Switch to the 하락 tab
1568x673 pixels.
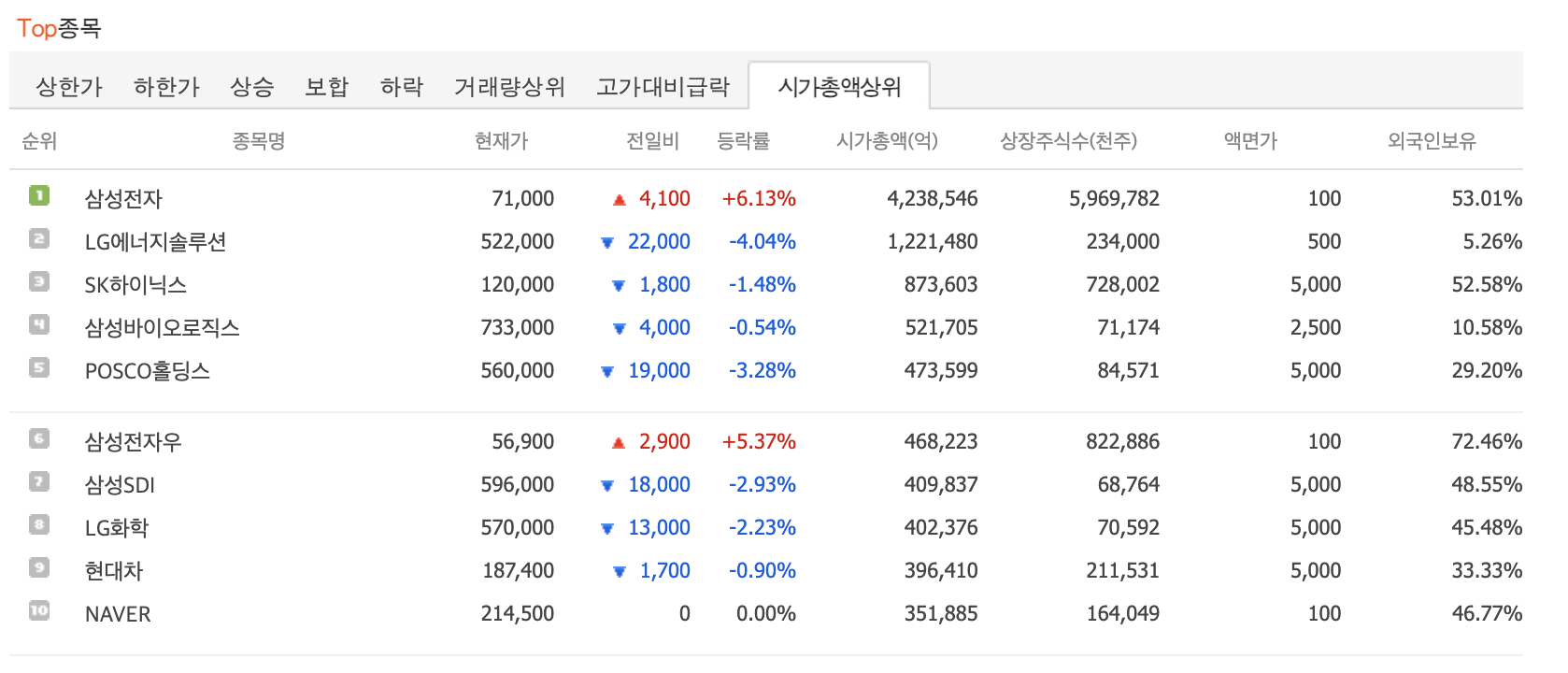[x=402, y=87]
